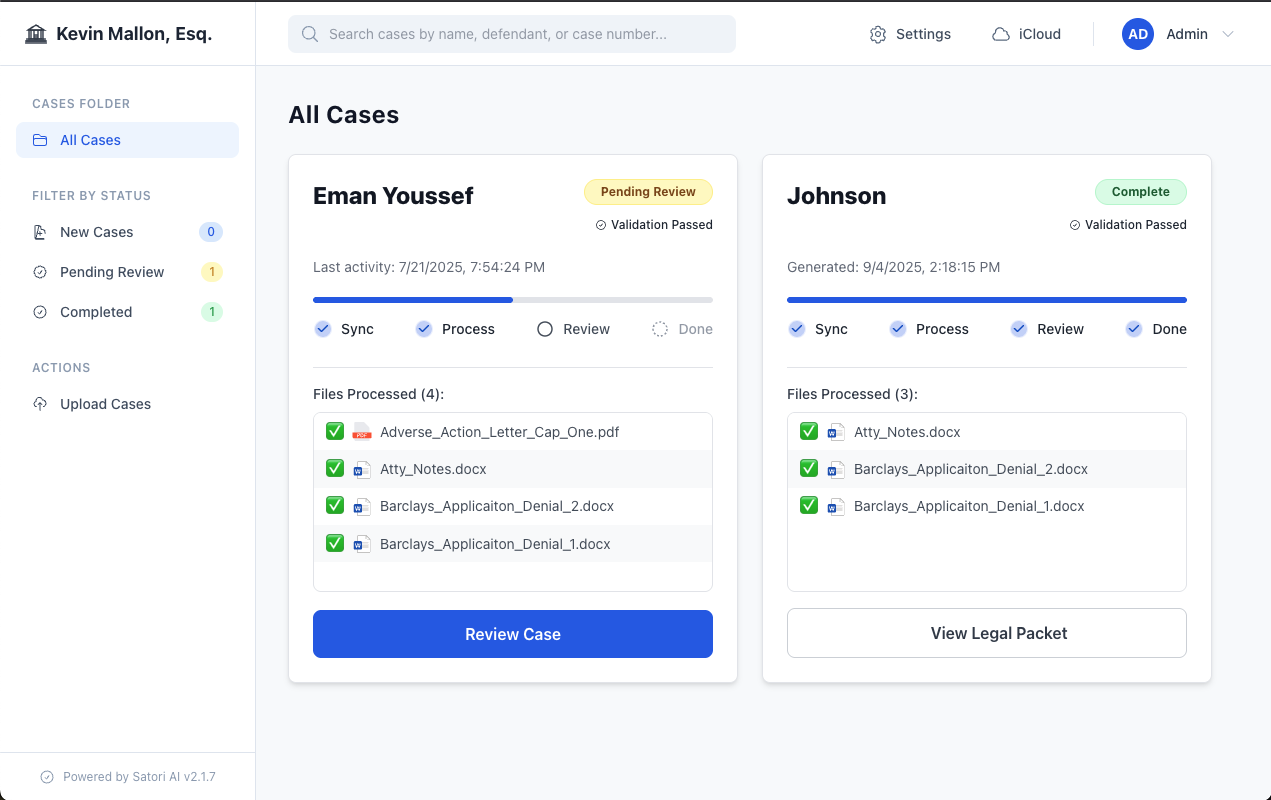Click the iCloud cloud icon
This screenshot has width=1271, height=800.
tap(999, 34)
